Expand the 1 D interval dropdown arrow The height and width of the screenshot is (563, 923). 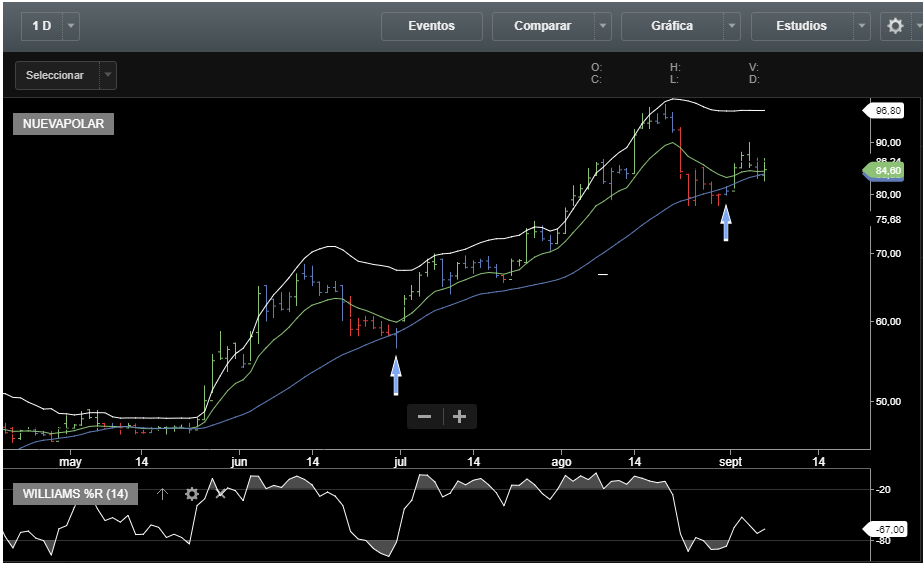click(x=71, y=26)
